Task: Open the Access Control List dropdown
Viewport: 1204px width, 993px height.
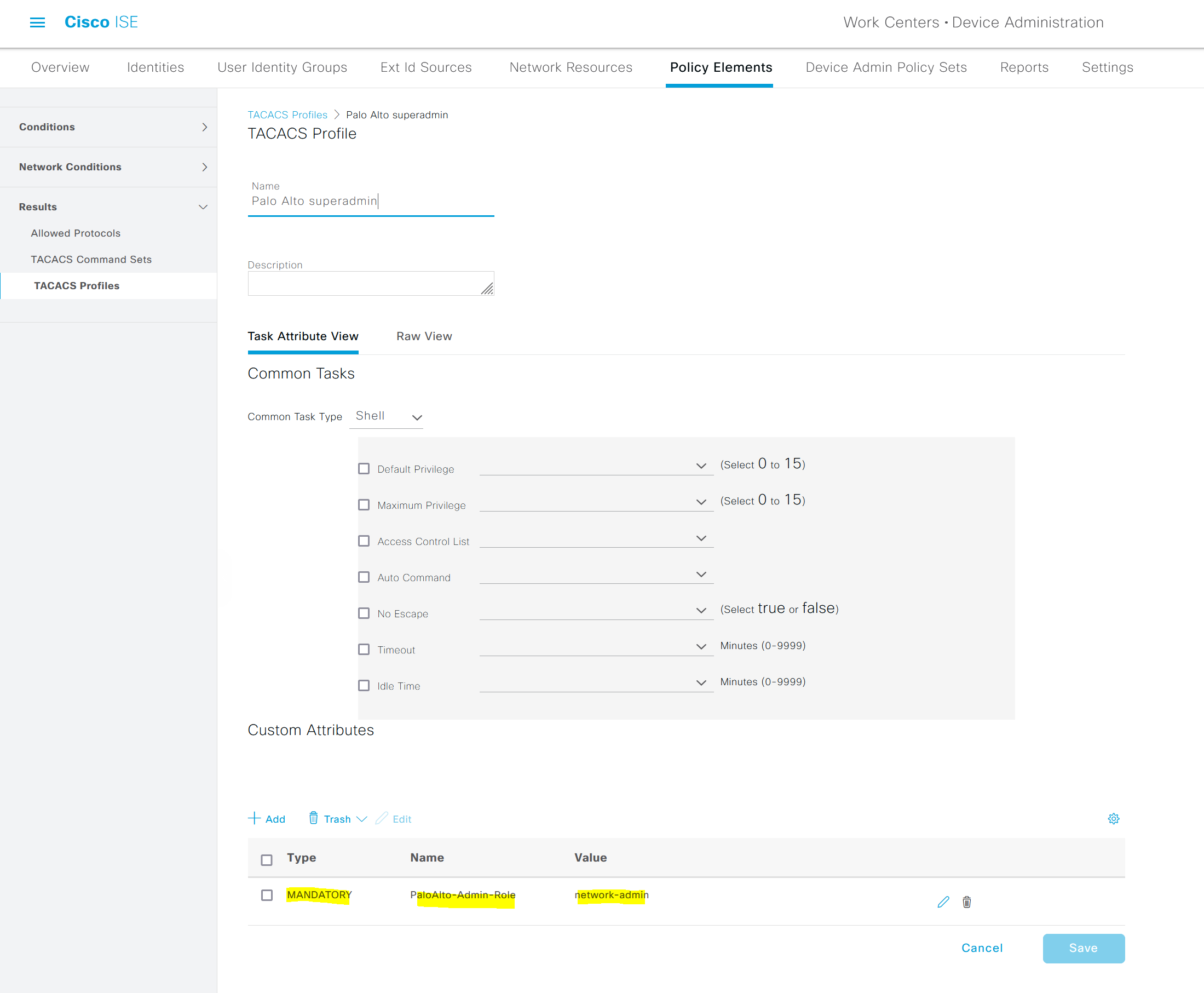Action: tap(596, 538)
